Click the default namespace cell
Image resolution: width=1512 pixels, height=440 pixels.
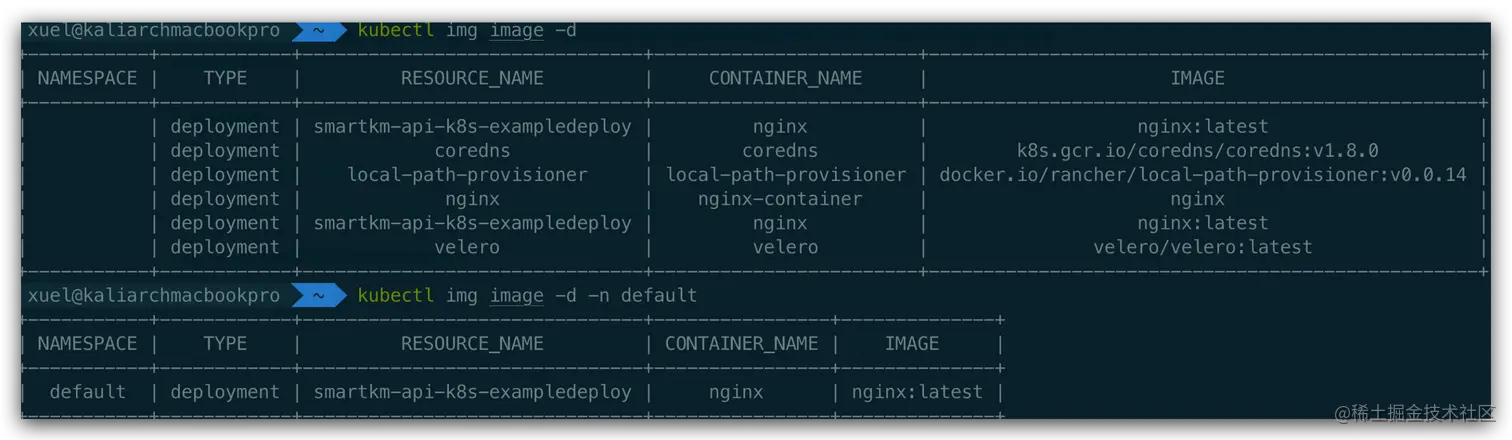88,392
